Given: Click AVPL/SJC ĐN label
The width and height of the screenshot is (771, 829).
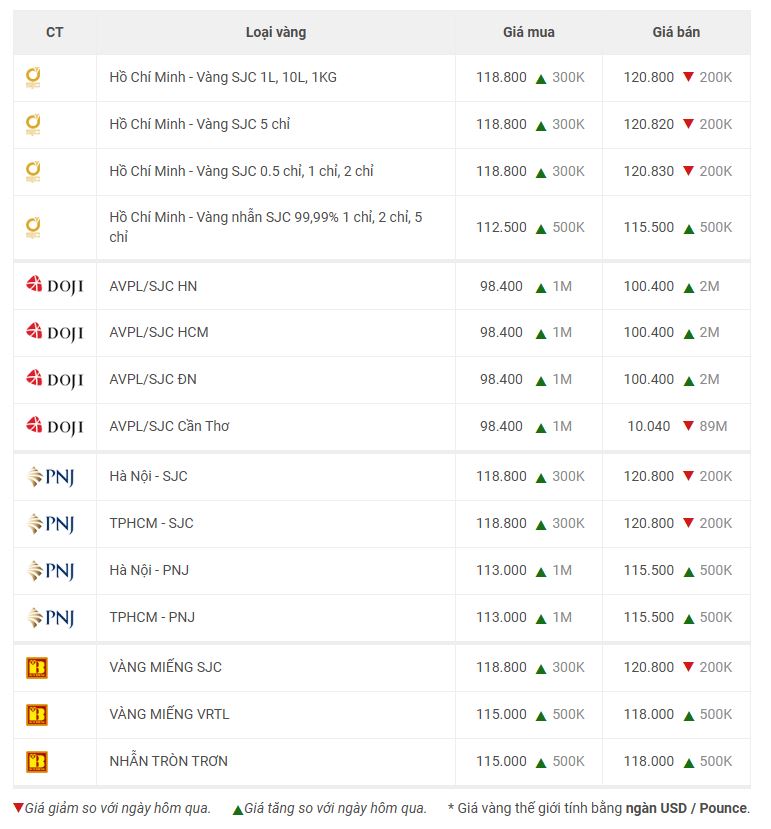Looking at the screenshot, I should pos(153,379).
